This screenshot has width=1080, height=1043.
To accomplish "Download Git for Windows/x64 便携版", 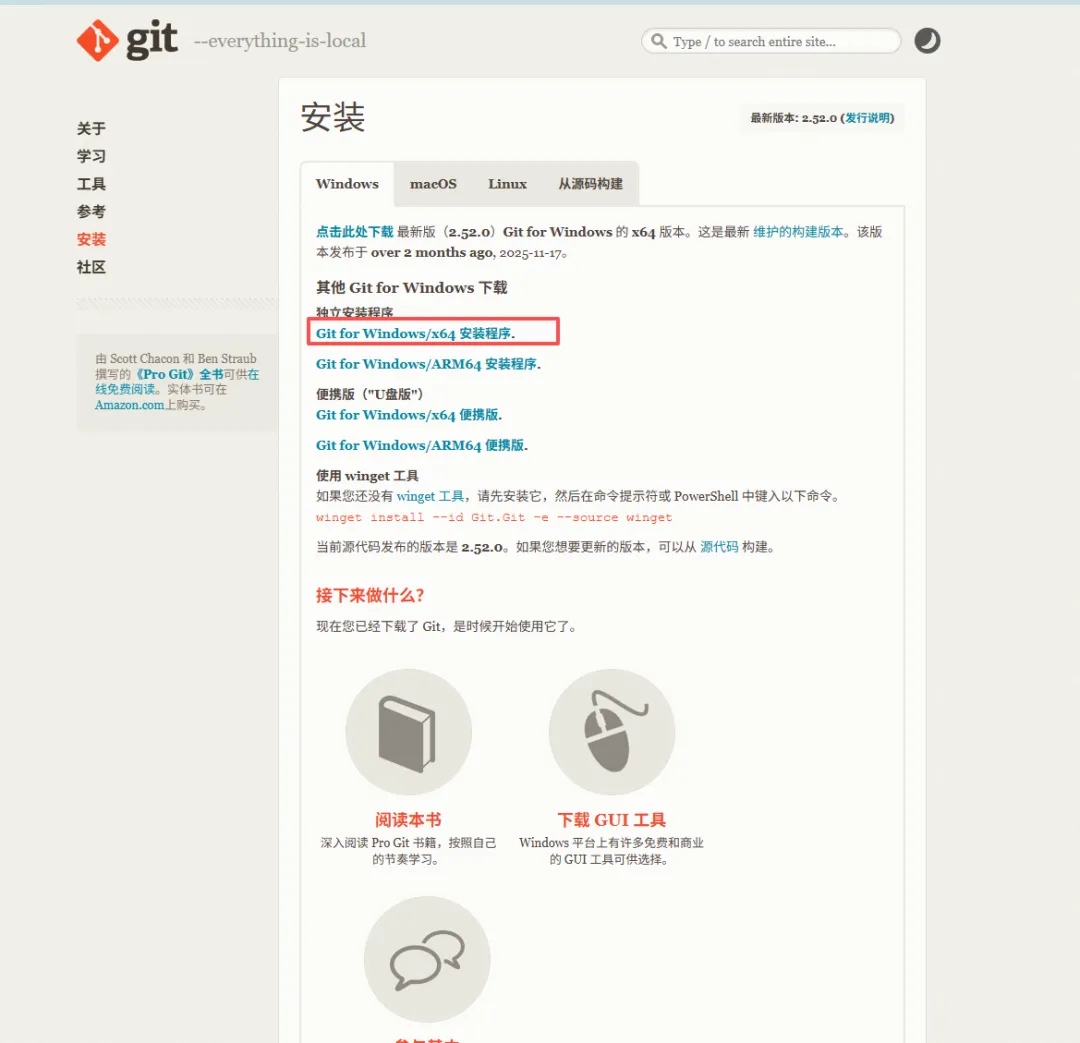I will [x=409, y=415].
